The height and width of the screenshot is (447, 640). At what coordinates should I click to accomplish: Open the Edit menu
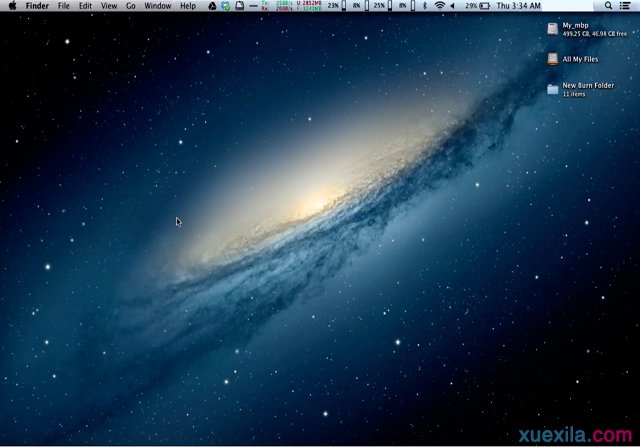(x=85, y=6)
